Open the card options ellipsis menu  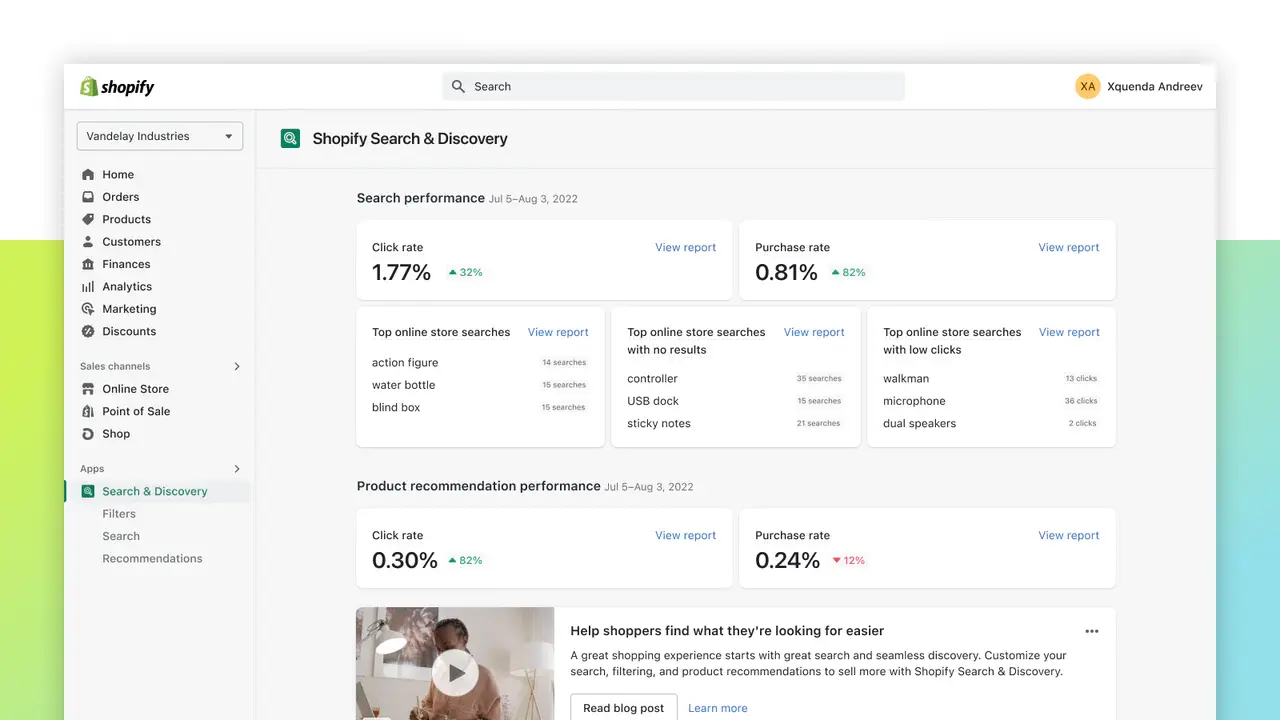[x=1092, y=631]
